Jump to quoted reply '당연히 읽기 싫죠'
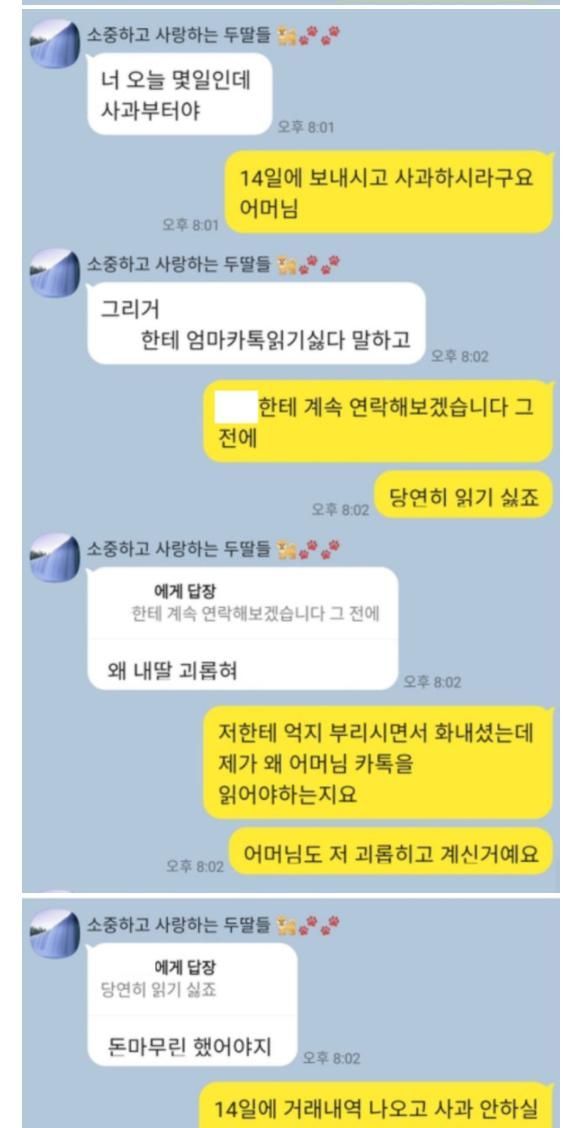564x1128 pixels. click(192, 979)
